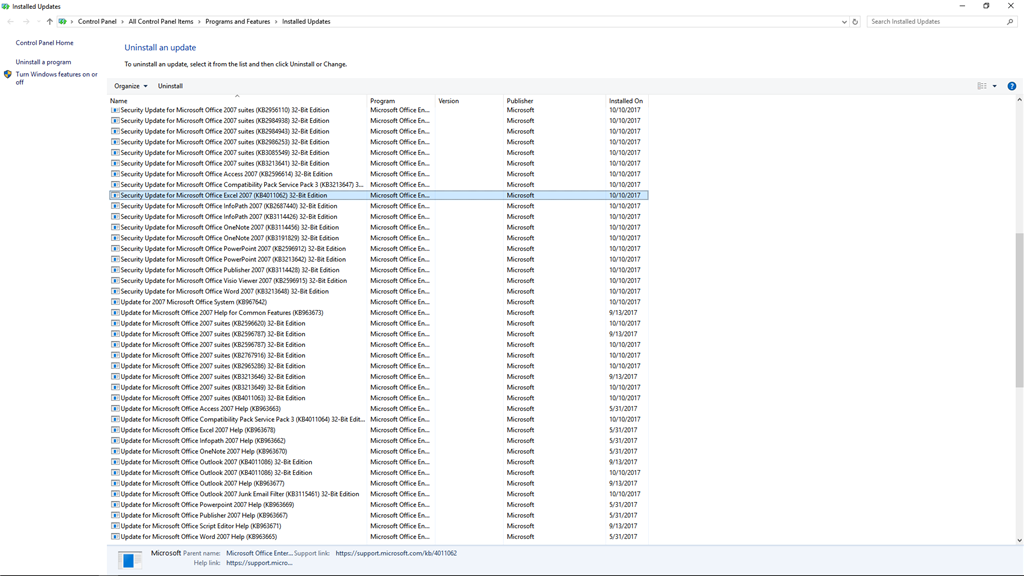Focus the Search Installed Updates field

937,22
